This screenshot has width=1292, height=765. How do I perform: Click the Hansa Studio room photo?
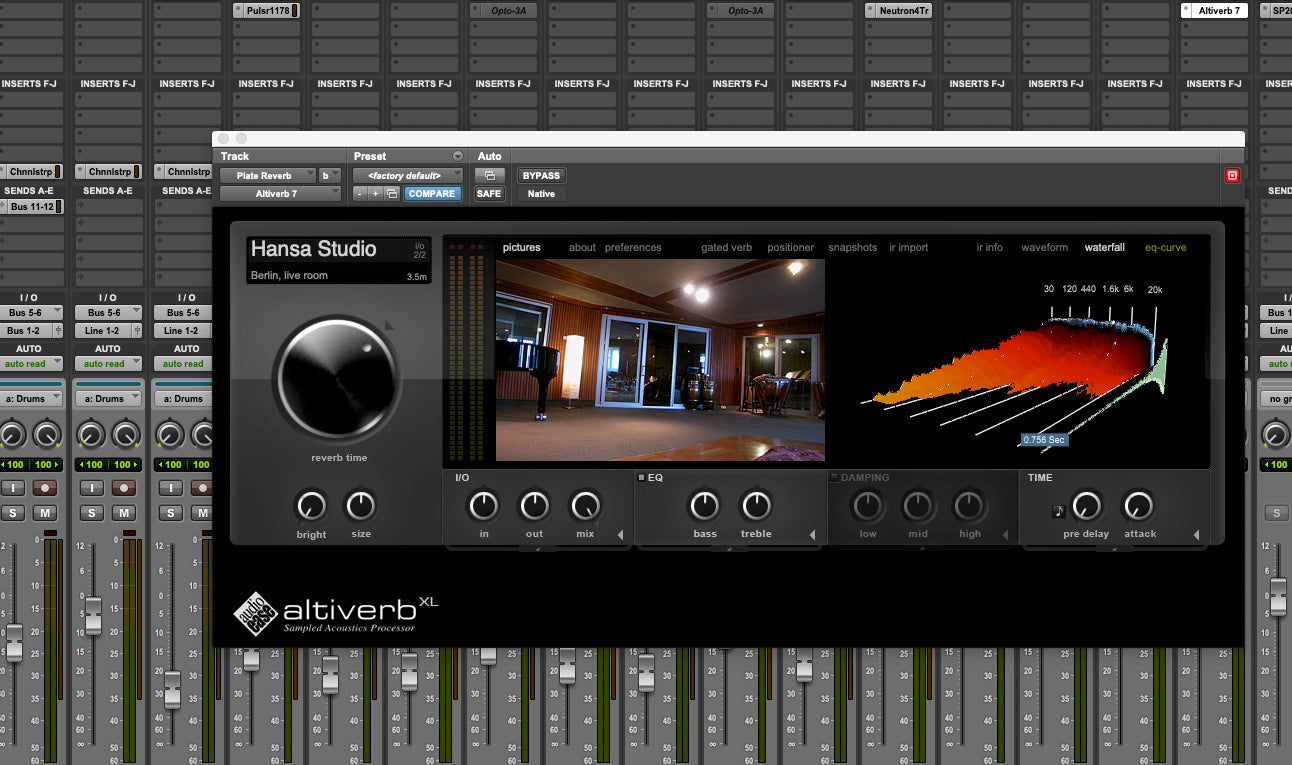(660, 360)
